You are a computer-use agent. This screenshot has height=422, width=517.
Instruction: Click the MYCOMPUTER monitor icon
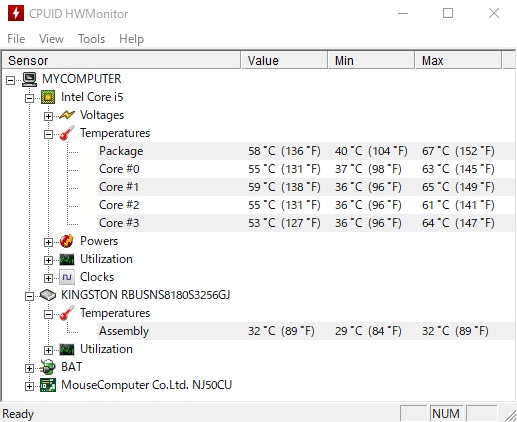(x=30, y=79)
